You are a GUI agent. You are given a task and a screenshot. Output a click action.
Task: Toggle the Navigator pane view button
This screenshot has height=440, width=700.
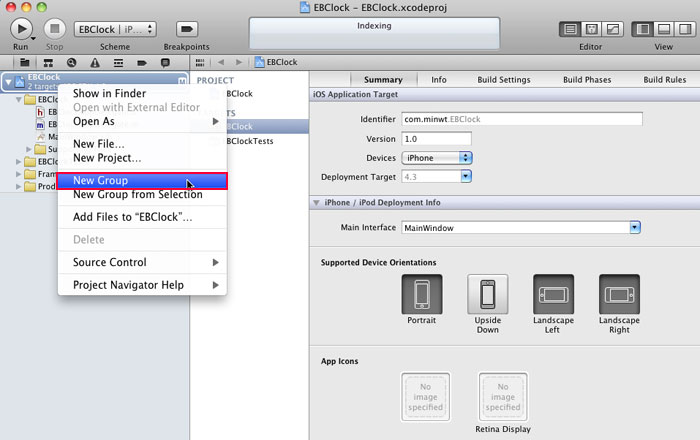(x=642, y=29)
